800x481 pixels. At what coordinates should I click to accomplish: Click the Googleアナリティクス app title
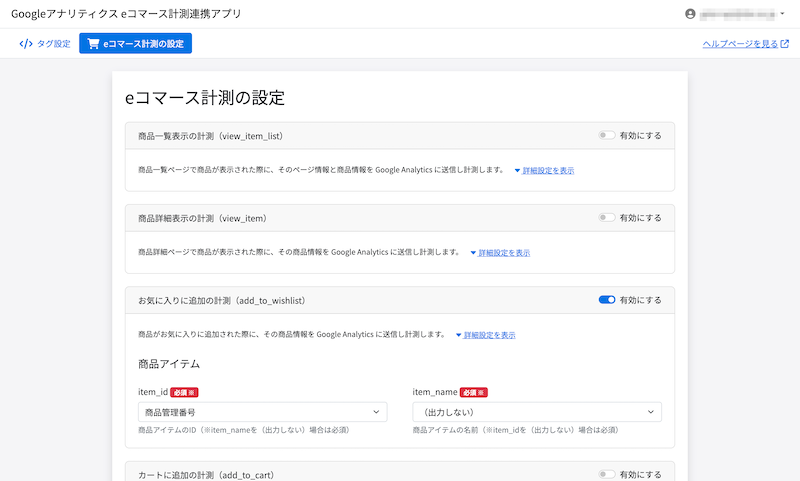(x=125, y=14)
